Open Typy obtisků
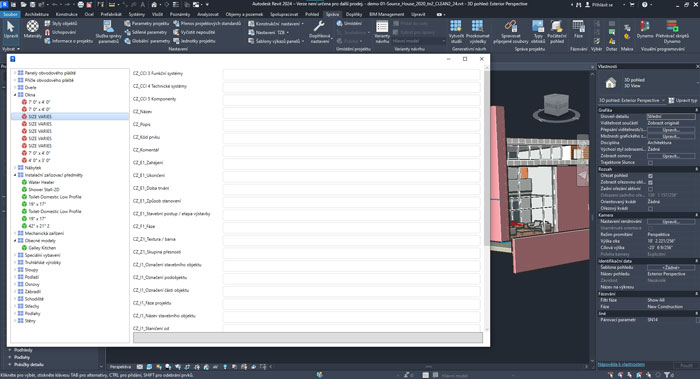700x379 pixels. [x=538, y=32]
